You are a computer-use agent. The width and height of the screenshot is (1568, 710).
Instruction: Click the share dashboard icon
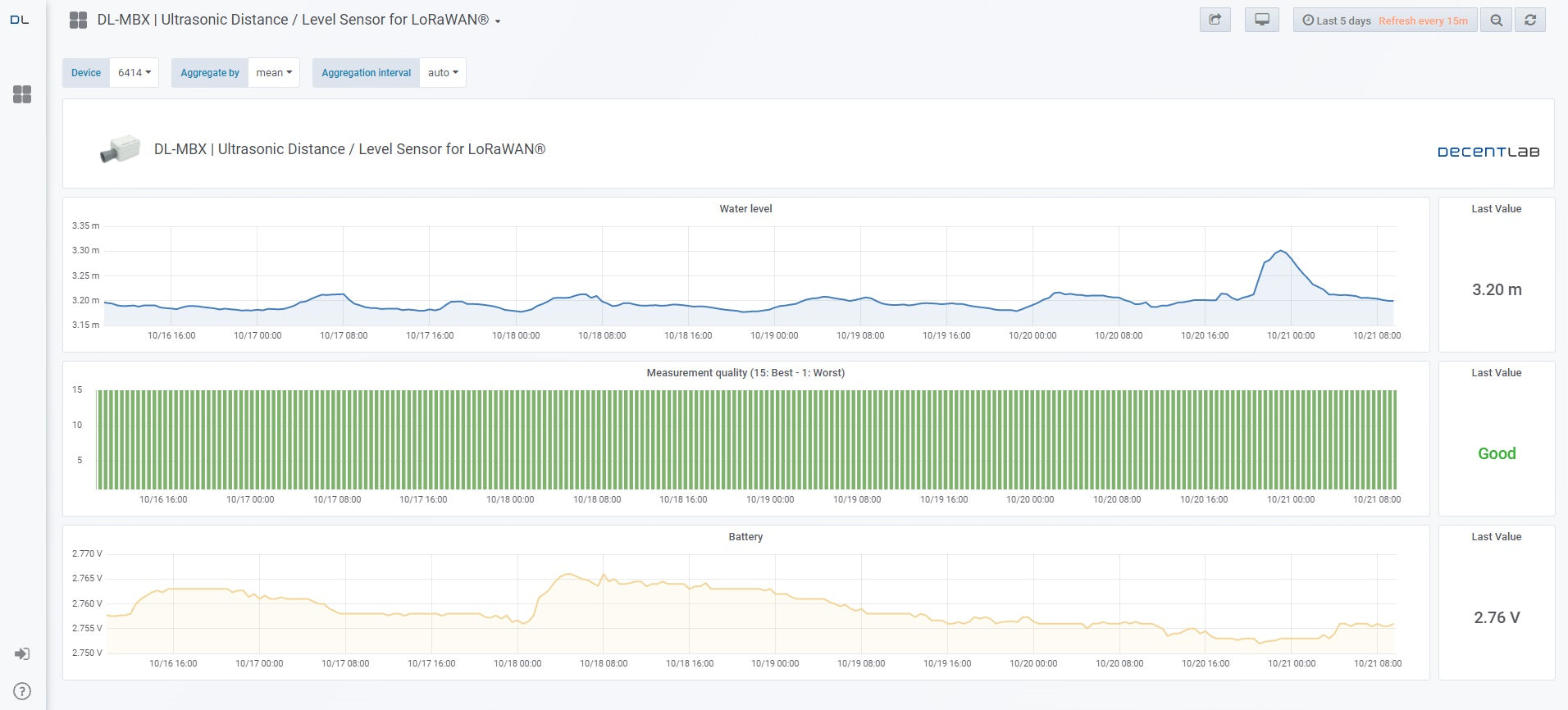(x=1215, y=20)
